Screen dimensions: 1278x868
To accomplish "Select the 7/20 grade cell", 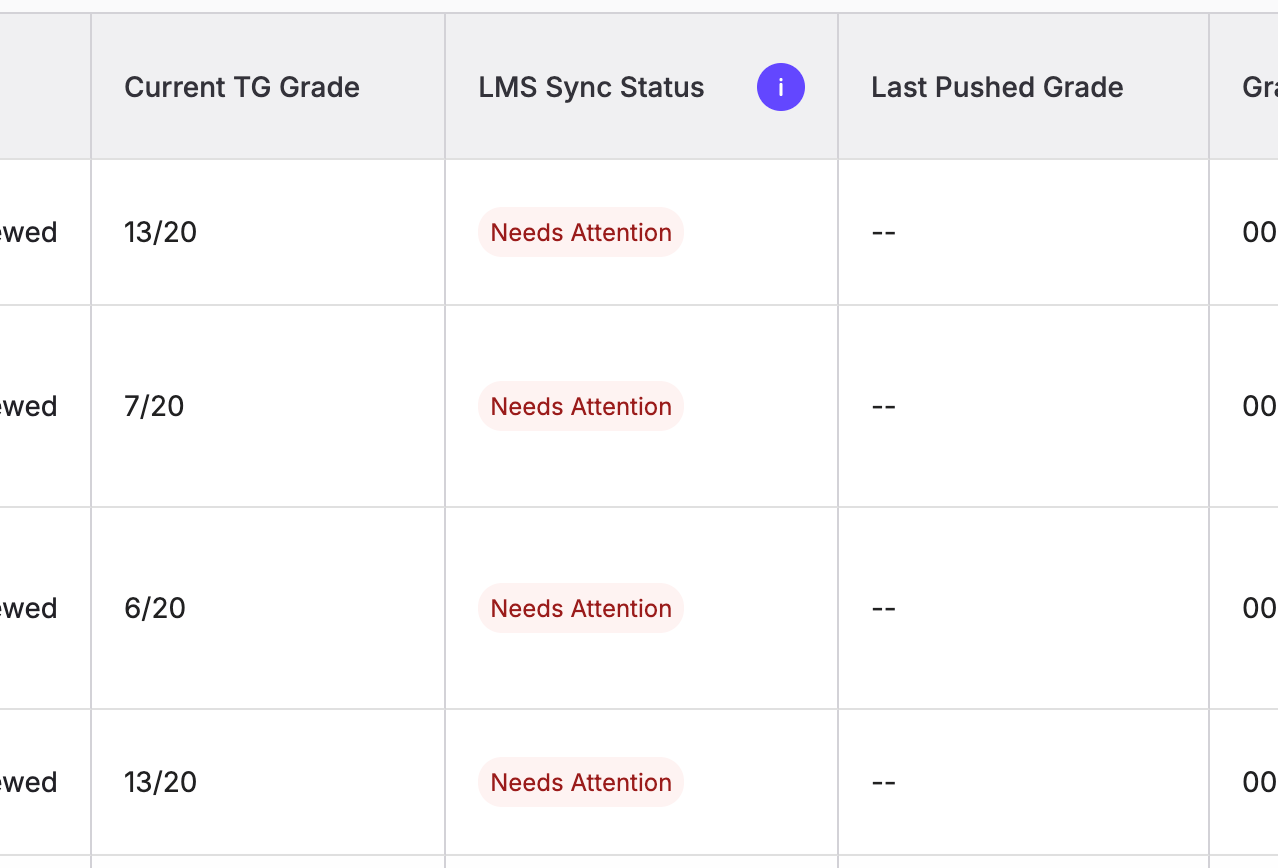I will coord(154,406).
